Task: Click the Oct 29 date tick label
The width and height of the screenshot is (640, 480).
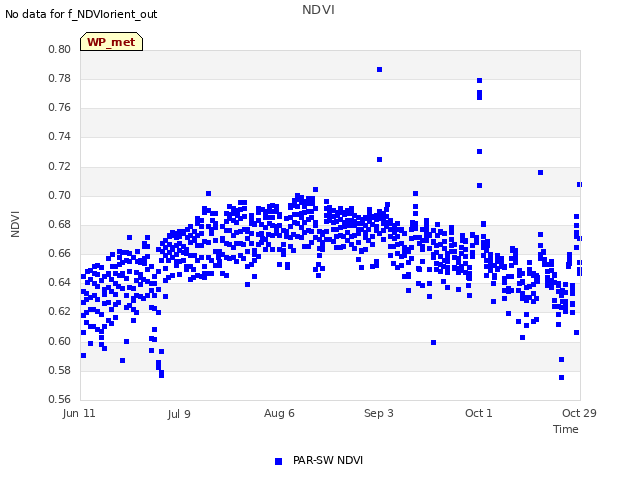Action: [x=579, y=413]
